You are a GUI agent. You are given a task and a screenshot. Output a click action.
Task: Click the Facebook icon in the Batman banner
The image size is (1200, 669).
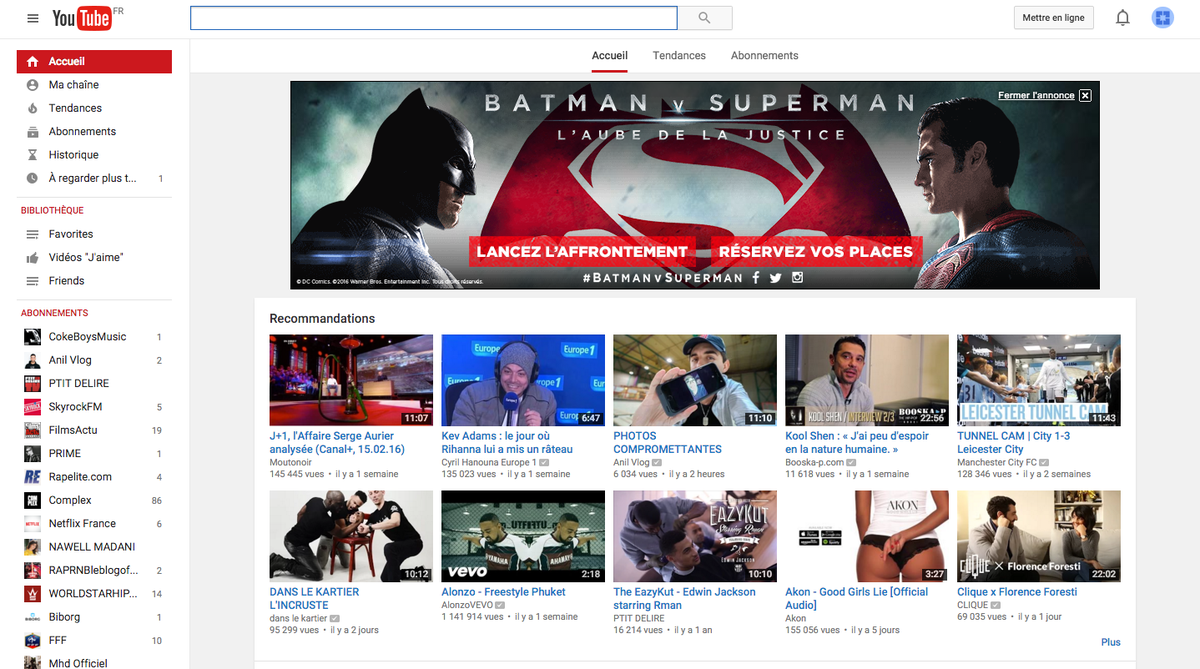(x=756, y=277)
